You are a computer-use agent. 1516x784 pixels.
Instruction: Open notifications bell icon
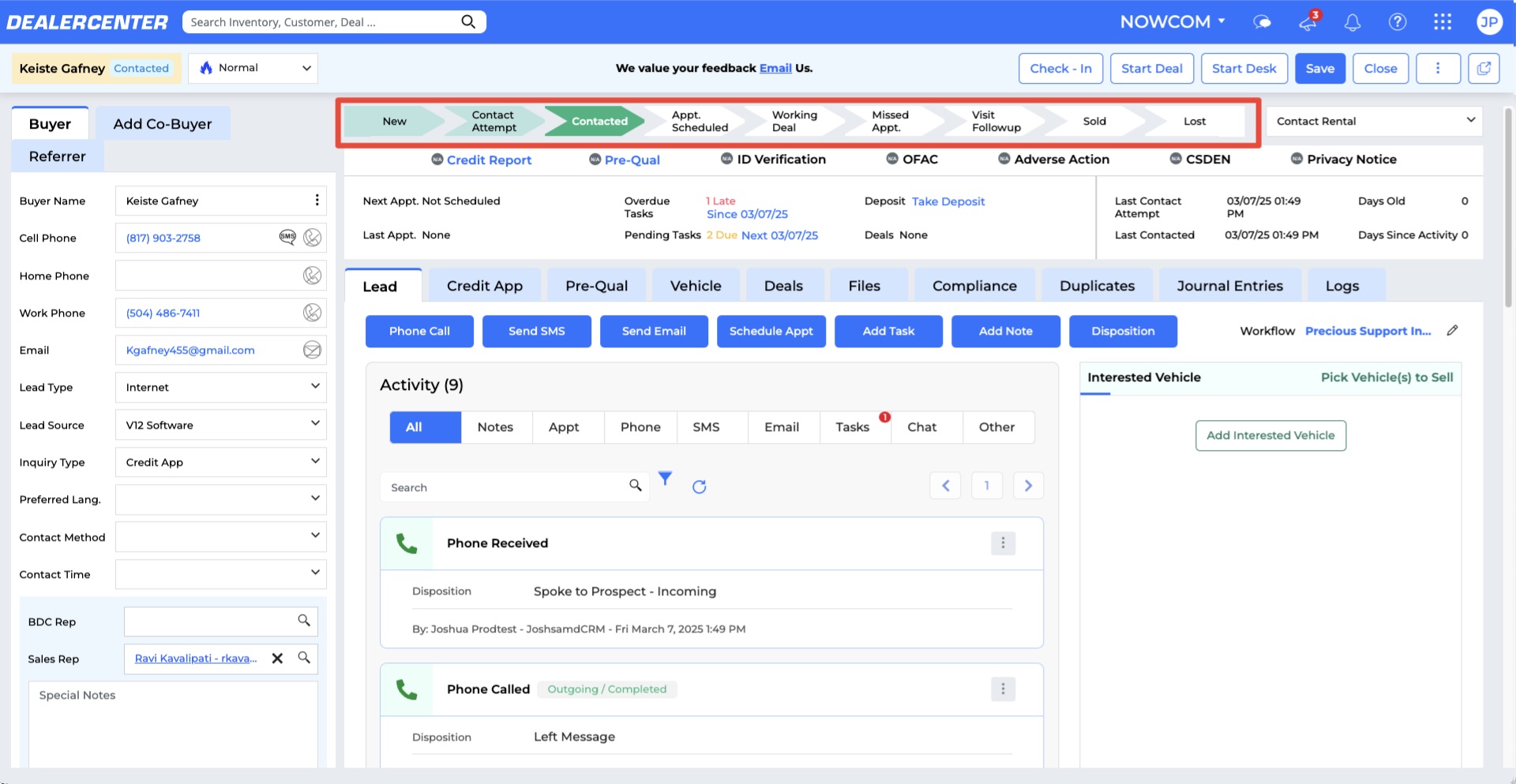click(1353, 22)
